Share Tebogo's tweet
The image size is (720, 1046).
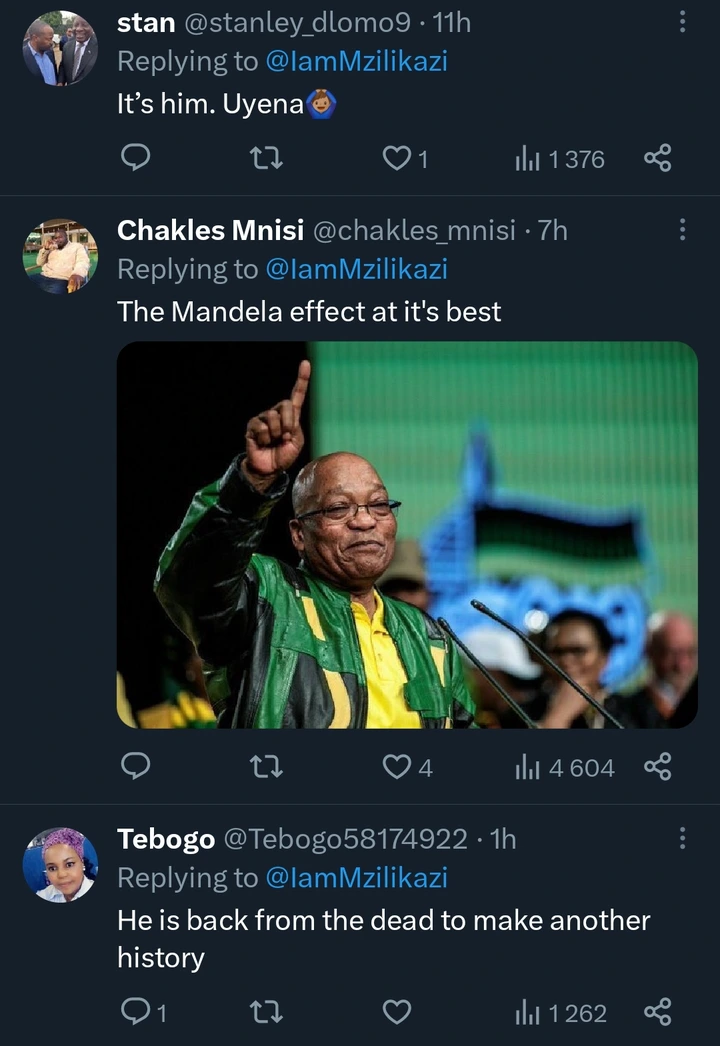click(657, 1013)
